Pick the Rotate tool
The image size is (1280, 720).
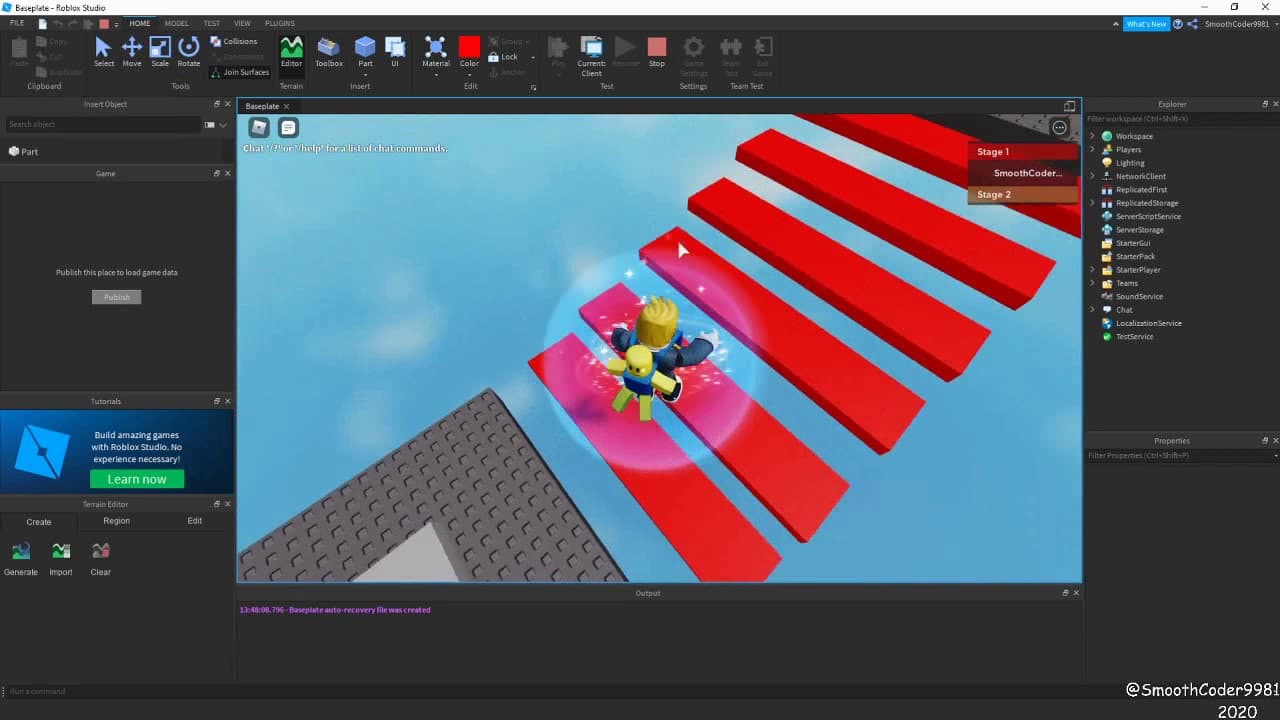point(188,52)
